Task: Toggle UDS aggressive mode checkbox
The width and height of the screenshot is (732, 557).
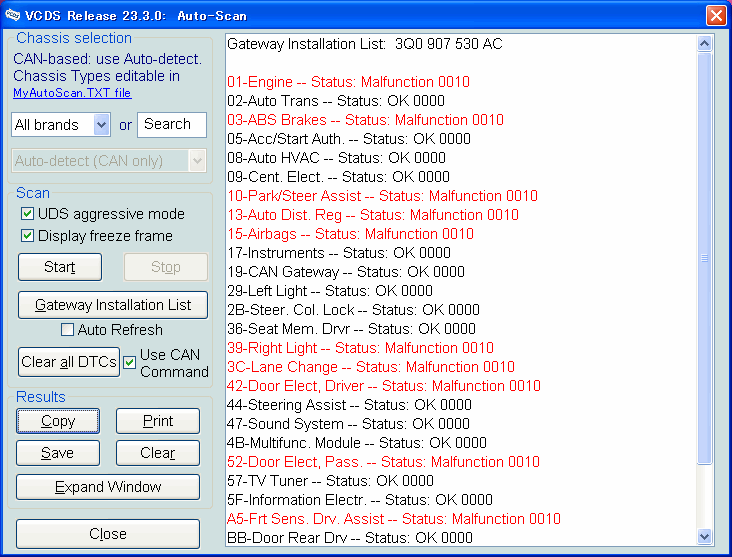Action: tap(27, 214)
